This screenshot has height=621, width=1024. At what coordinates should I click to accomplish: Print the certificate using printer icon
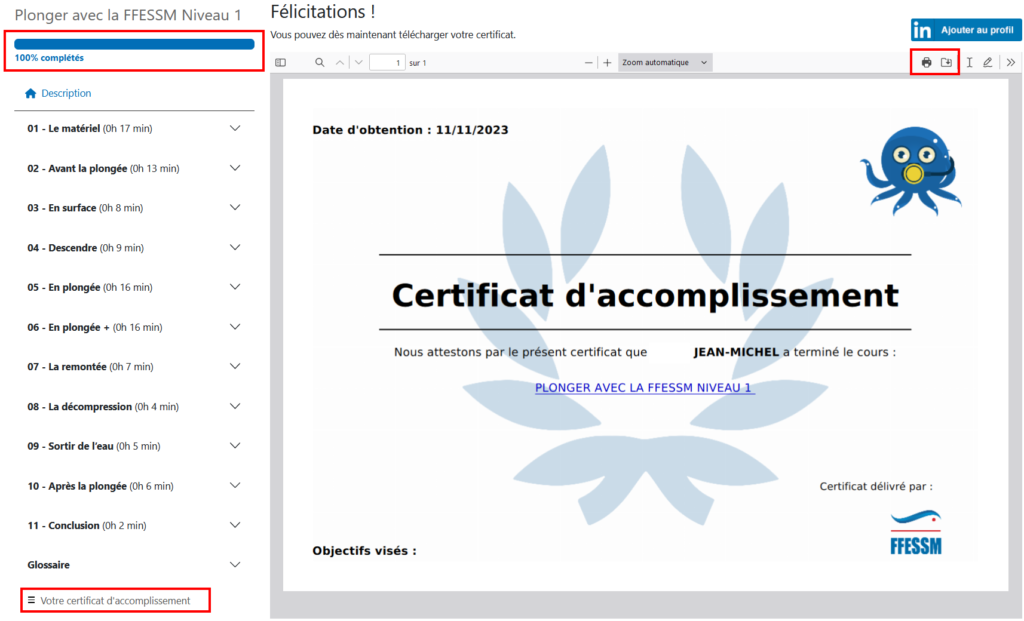tap(926, 63)
